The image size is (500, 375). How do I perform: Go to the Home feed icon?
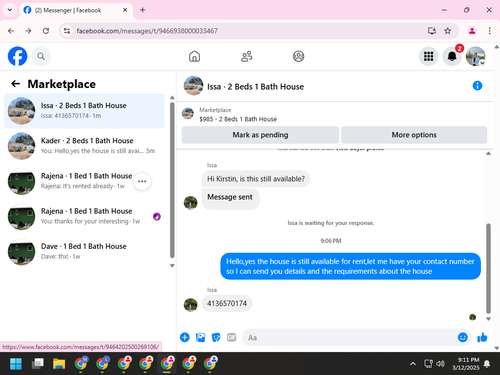pyautogui.click(x=194, y=56)
